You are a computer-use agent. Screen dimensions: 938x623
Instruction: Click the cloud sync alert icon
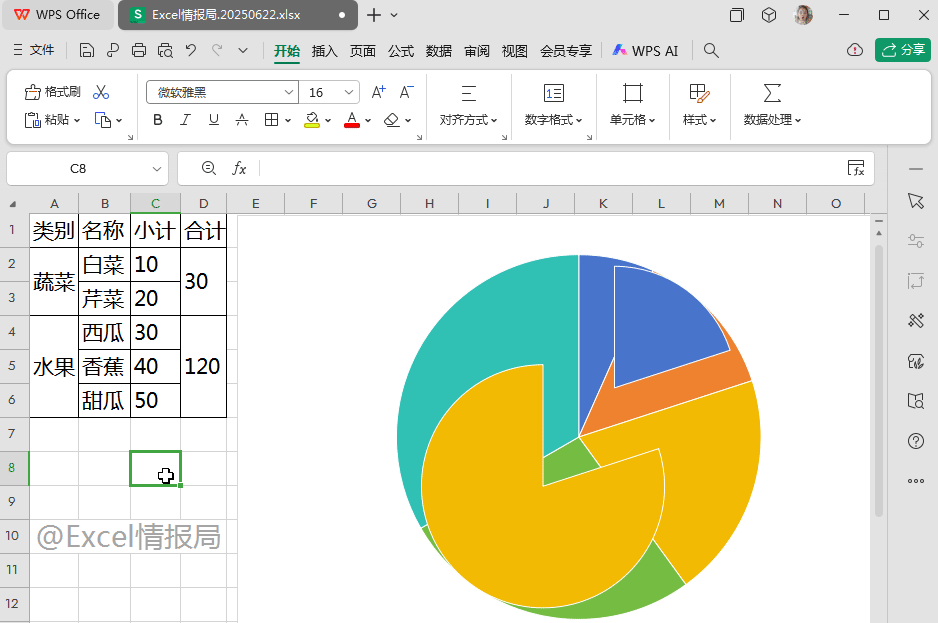click(x=855, y=50)
